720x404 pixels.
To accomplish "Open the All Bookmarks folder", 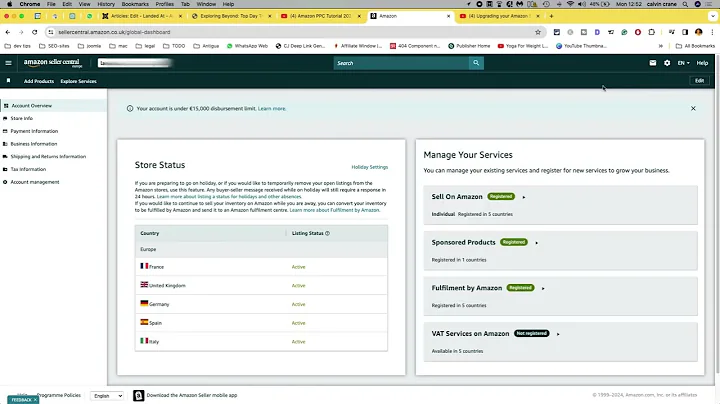I will pyautogui.click(x=695, y=46).
